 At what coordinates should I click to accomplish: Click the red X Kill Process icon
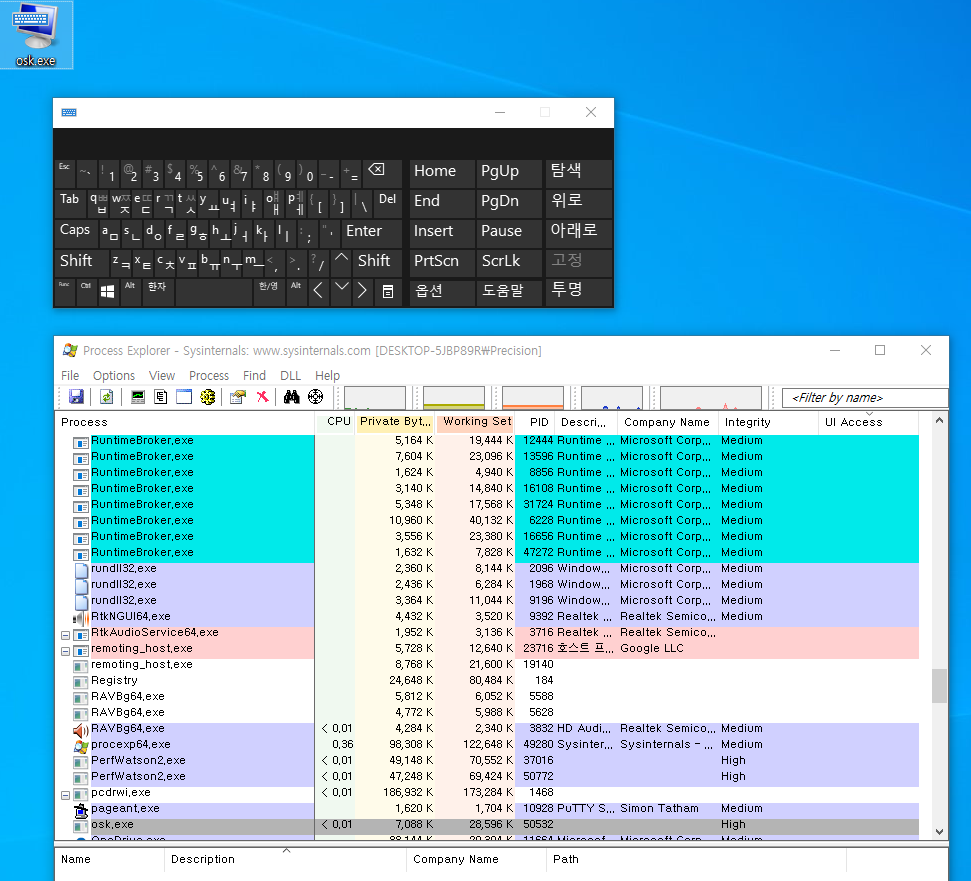[x=263, y=397]
